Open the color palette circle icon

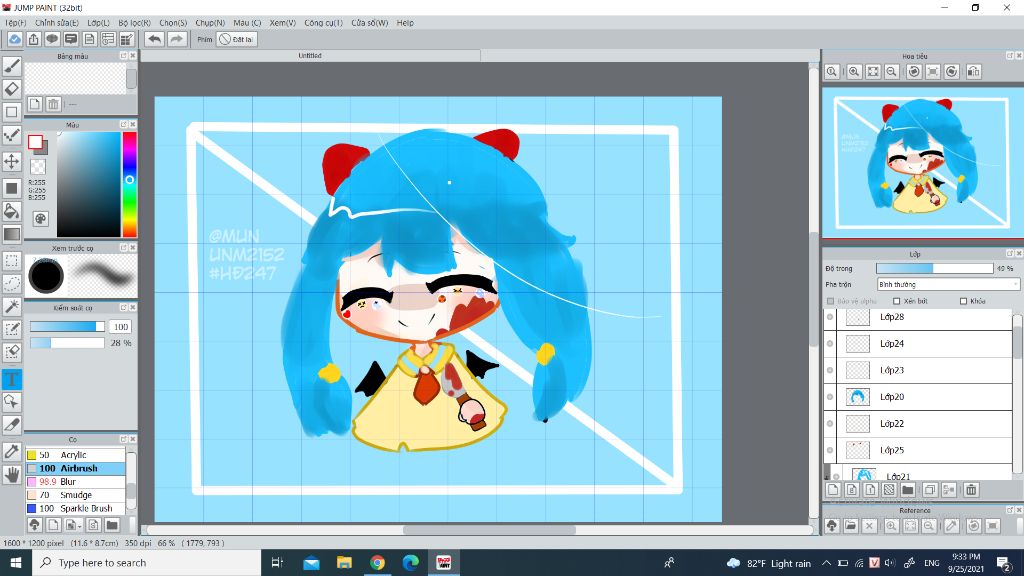pos(40,219)
